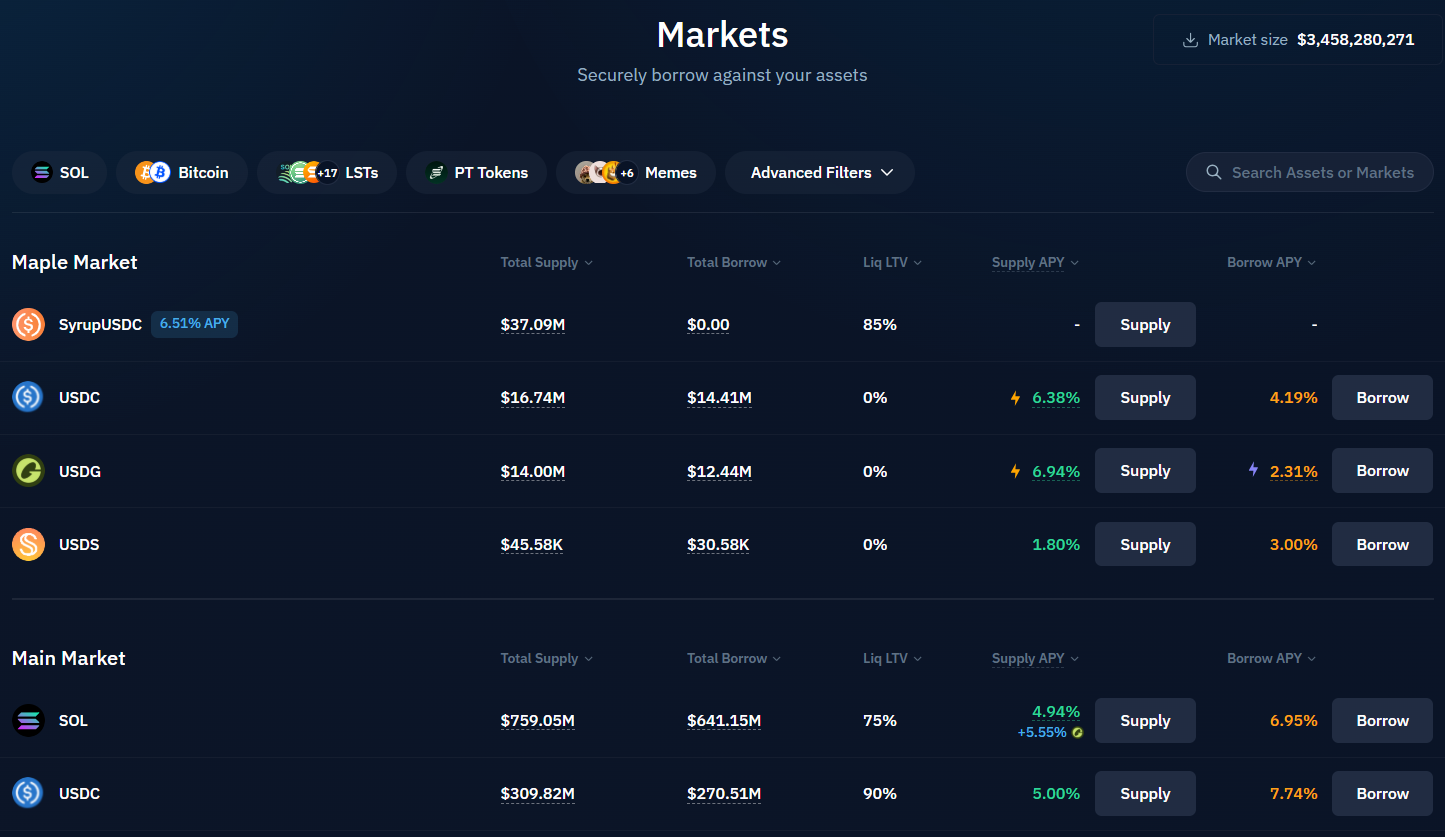Click the 85% Liq LTV value
This screenshot has width=1445, height=837.
point(880,325)
